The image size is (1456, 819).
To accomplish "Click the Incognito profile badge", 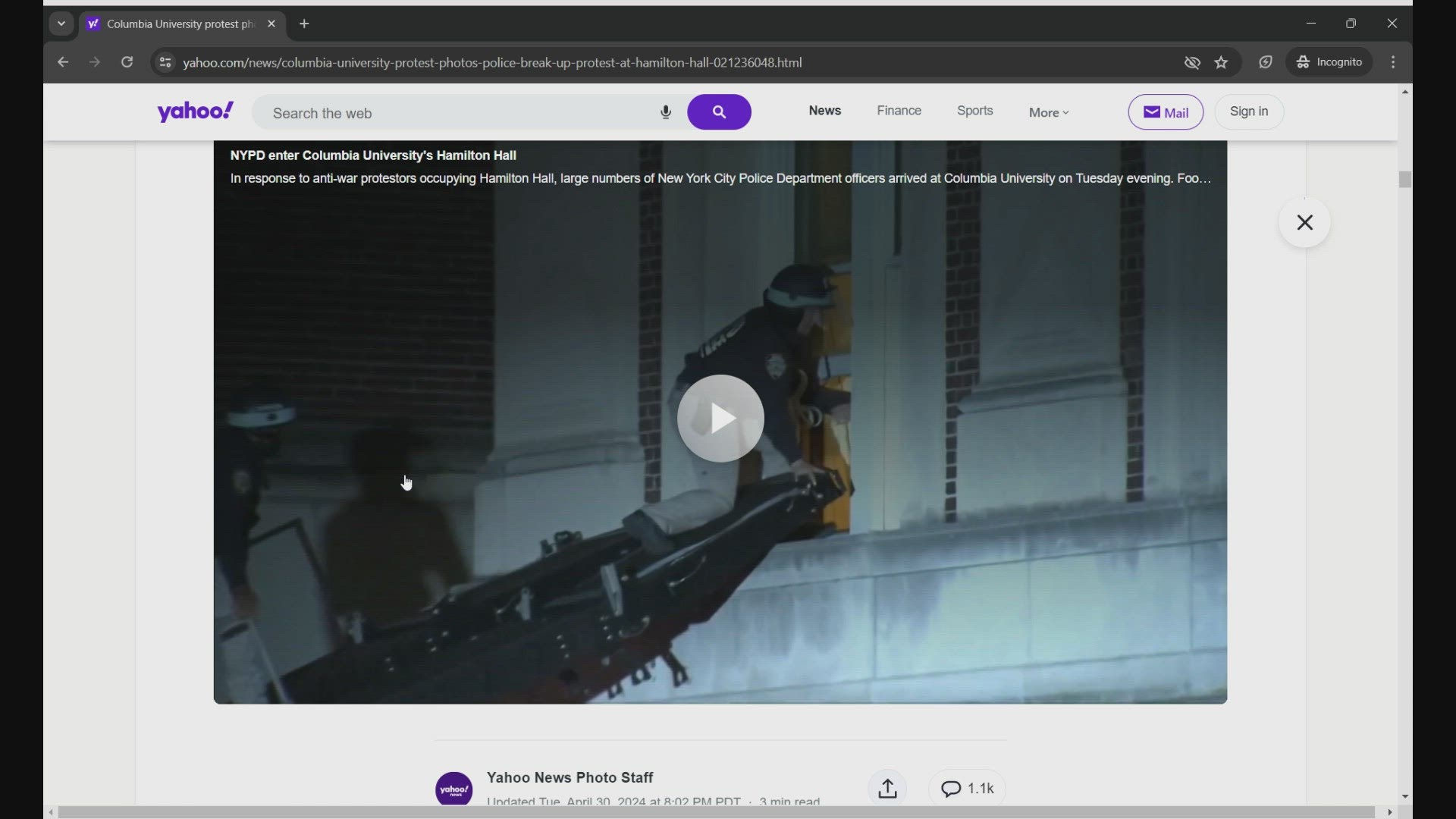I will (1331, 62).
